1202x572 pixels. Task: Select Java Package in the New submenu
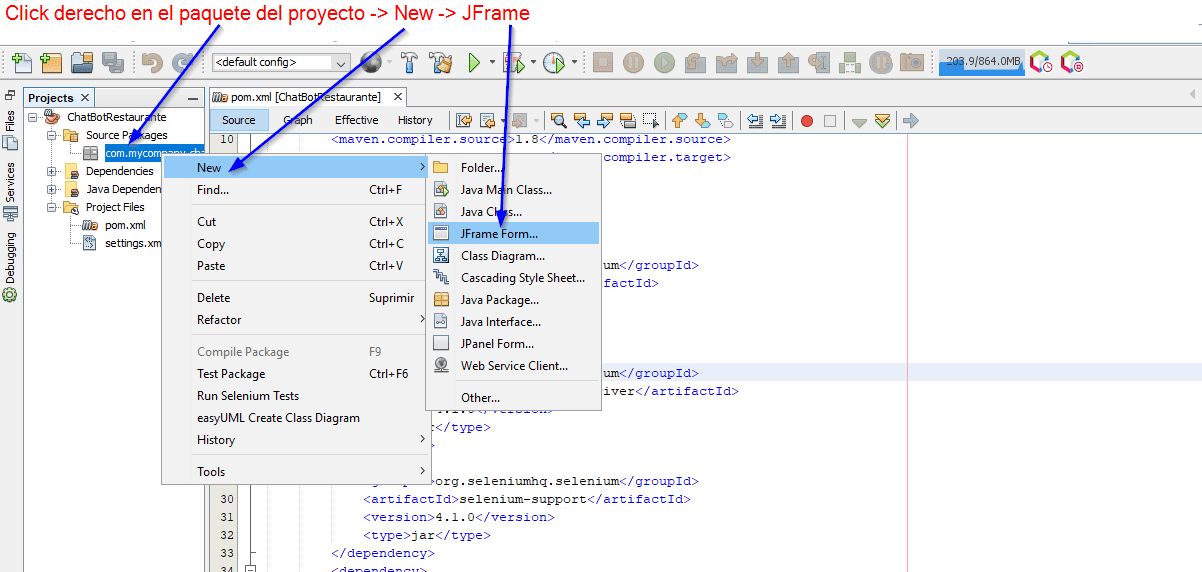(513, 299)
